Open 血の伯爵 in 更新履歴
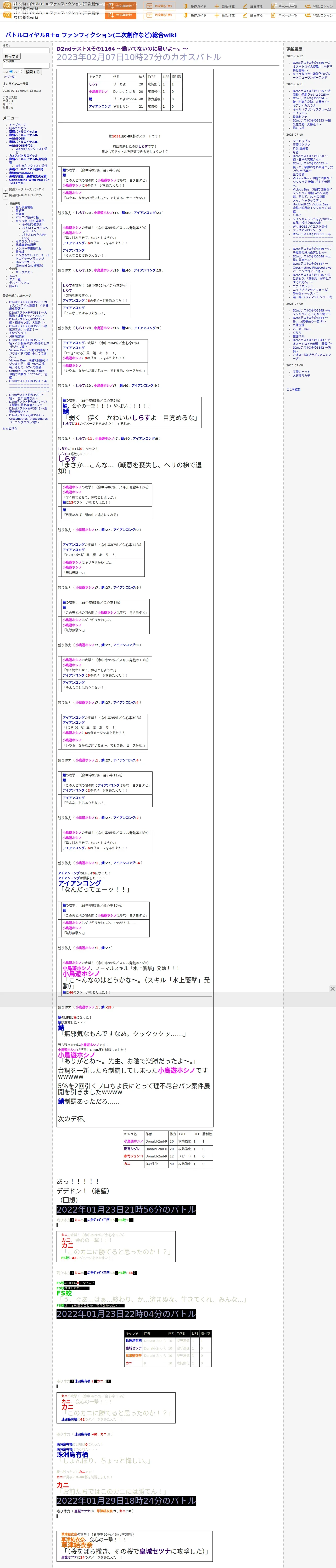 point(298,174)
